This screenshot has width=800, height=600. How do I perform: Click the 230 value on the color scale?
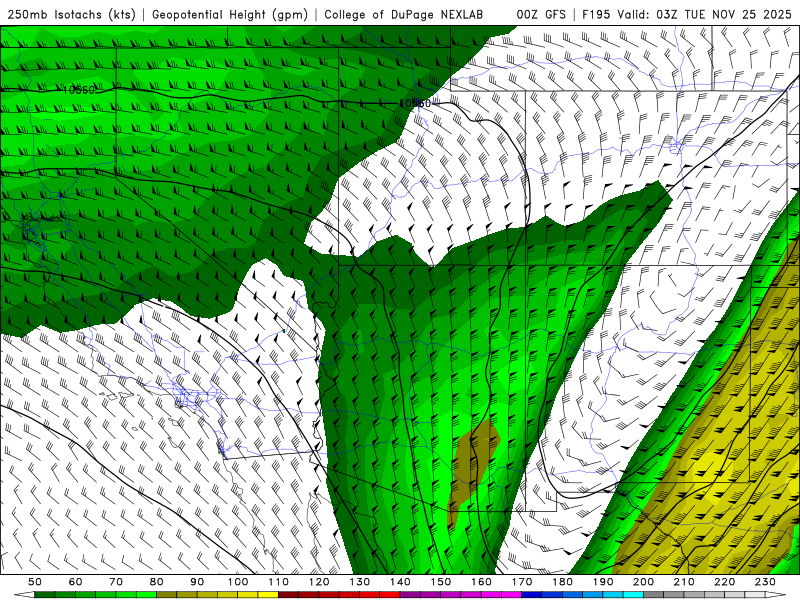tap(765, 582)
